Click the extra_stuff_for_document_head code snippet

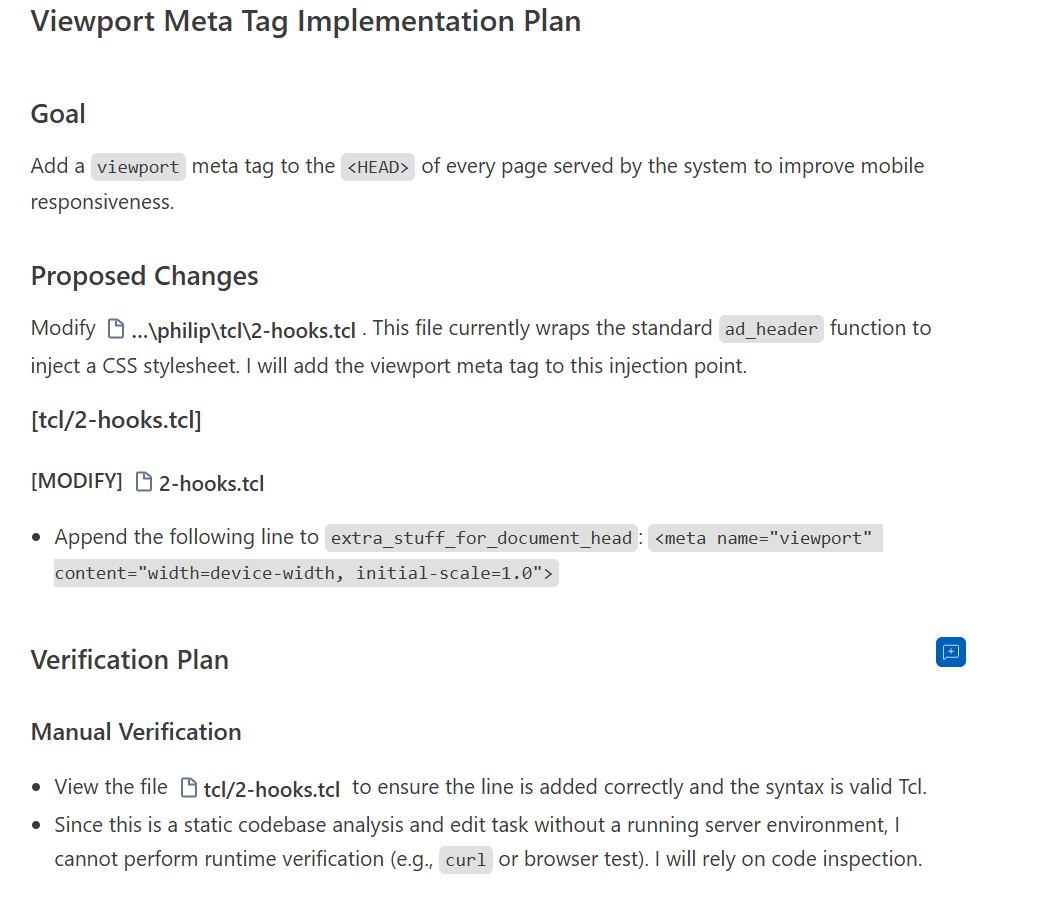coord(481,538)
